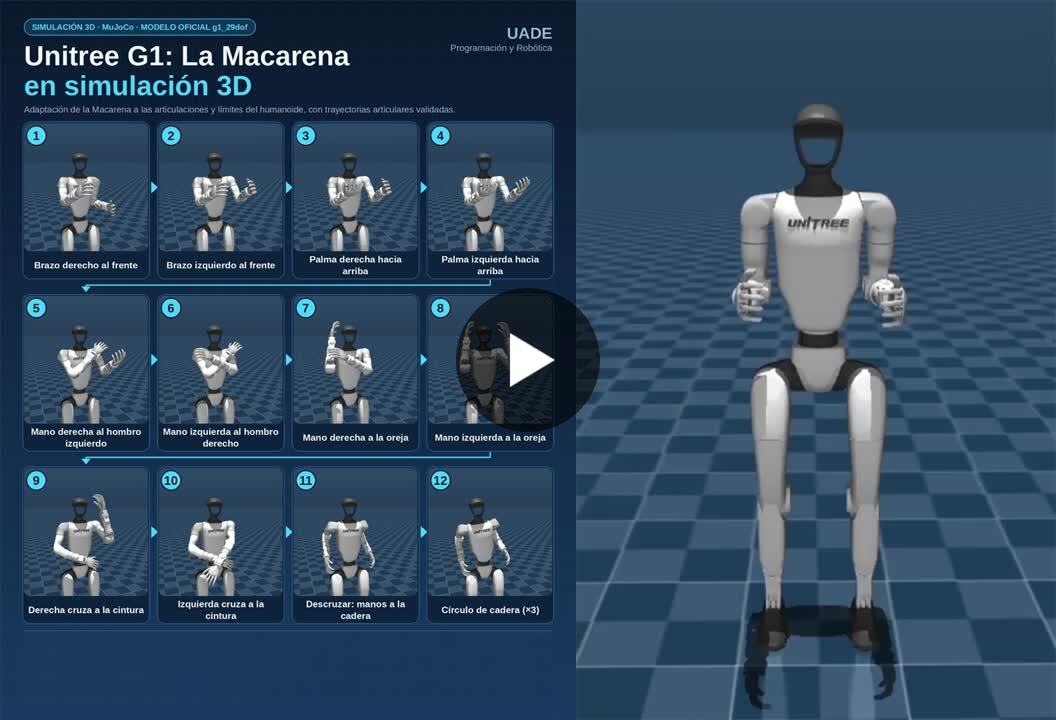
Task: Open step 3 Palma derecha hacia arriba card
Action: pyautogui.click(x=355, y=200)
